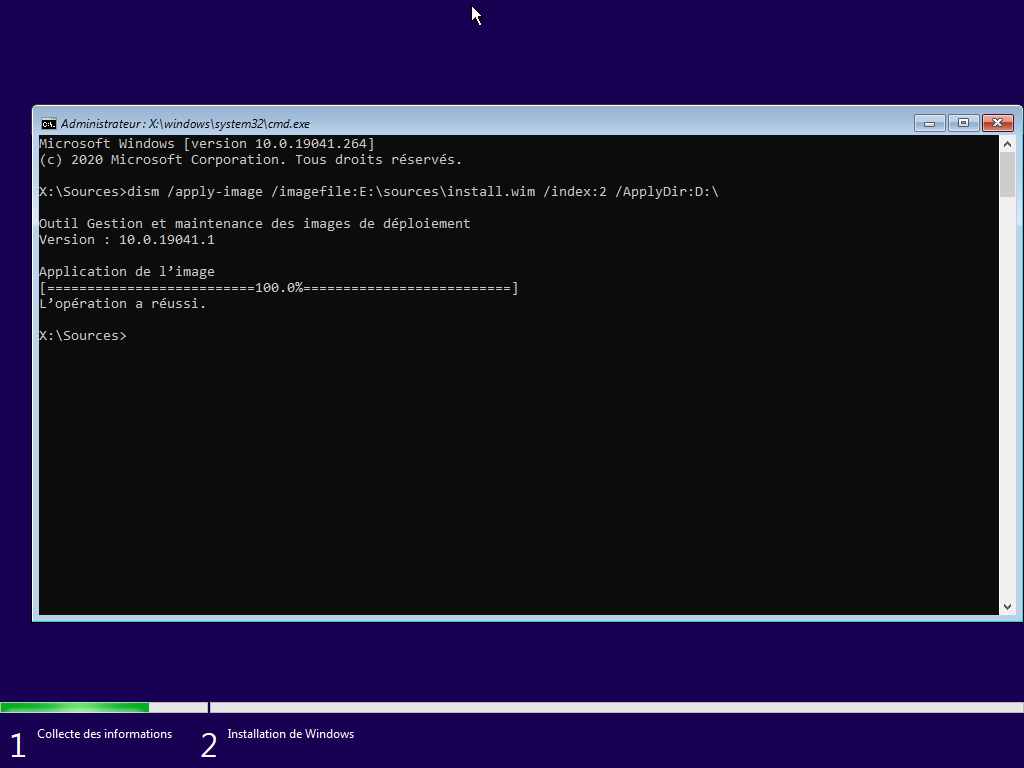Click the cmd.exe system menu icon

[x=48, y=123]
